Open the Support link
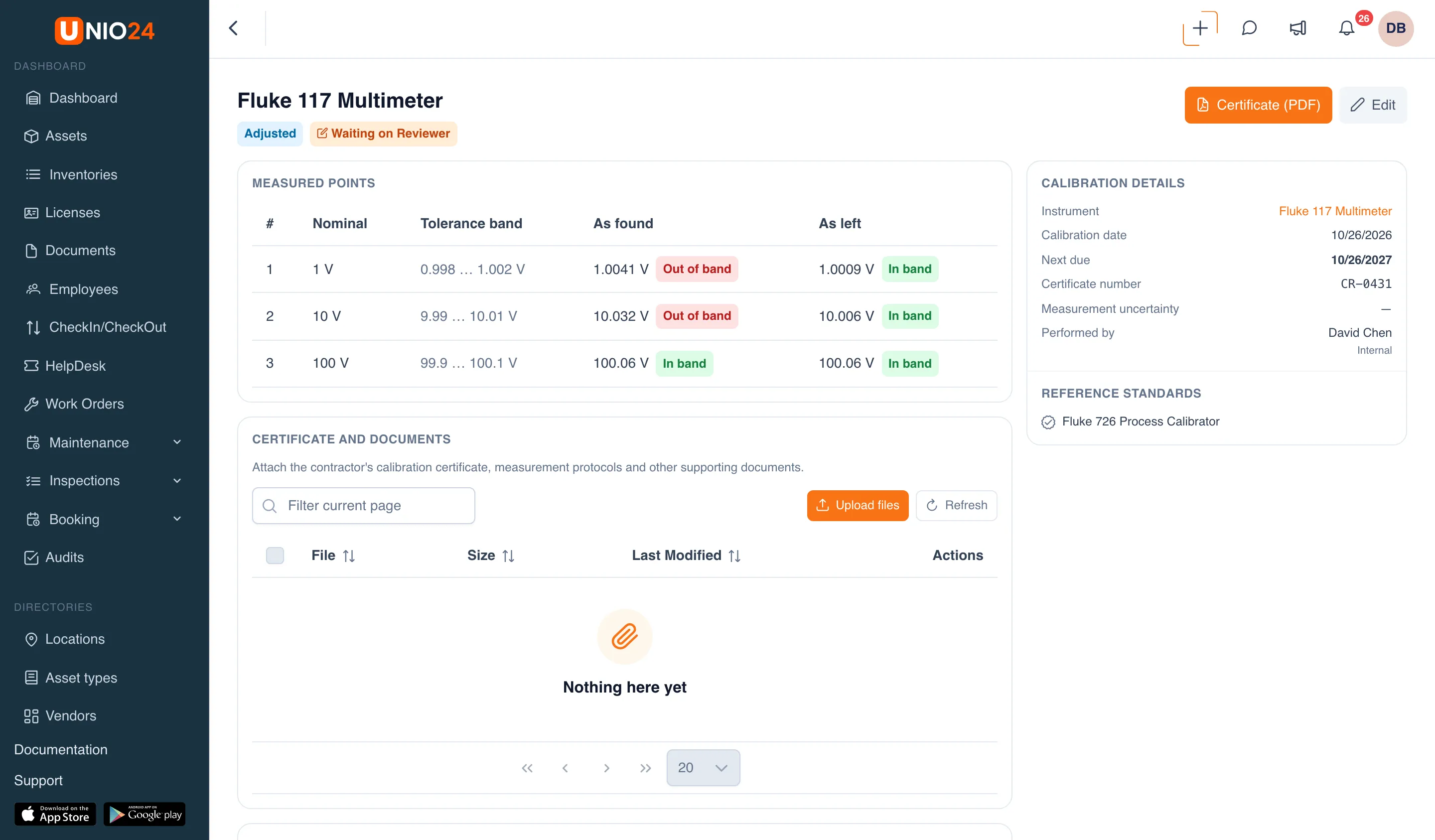Image resolution: width=1435 pixels, height=840 pixels. tap(38, 780)
